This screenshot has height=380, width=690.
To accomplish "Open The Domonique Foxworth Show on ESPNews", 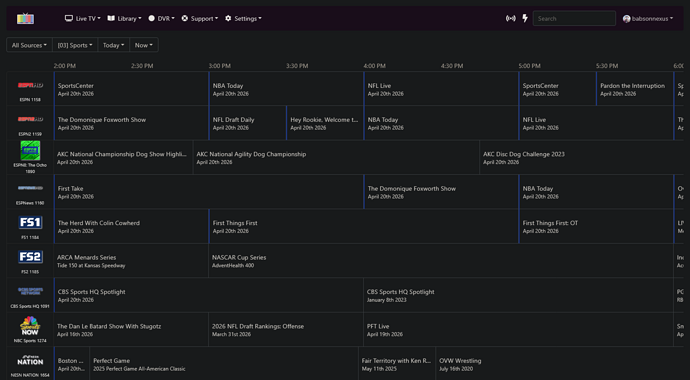I will (441, 192).
